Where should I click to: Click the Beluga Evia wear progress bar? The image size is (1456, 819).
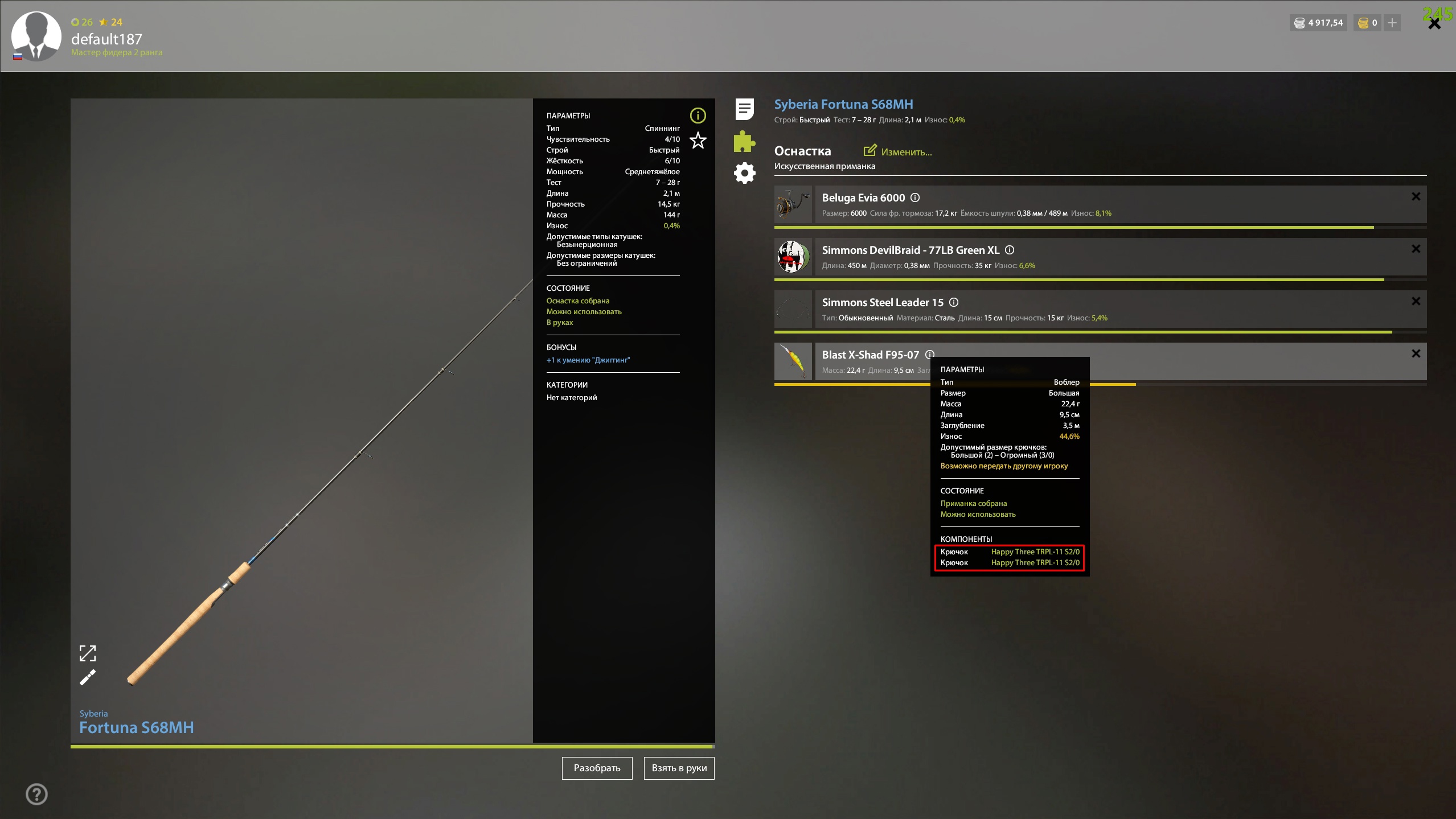[x=1100, y=227]
